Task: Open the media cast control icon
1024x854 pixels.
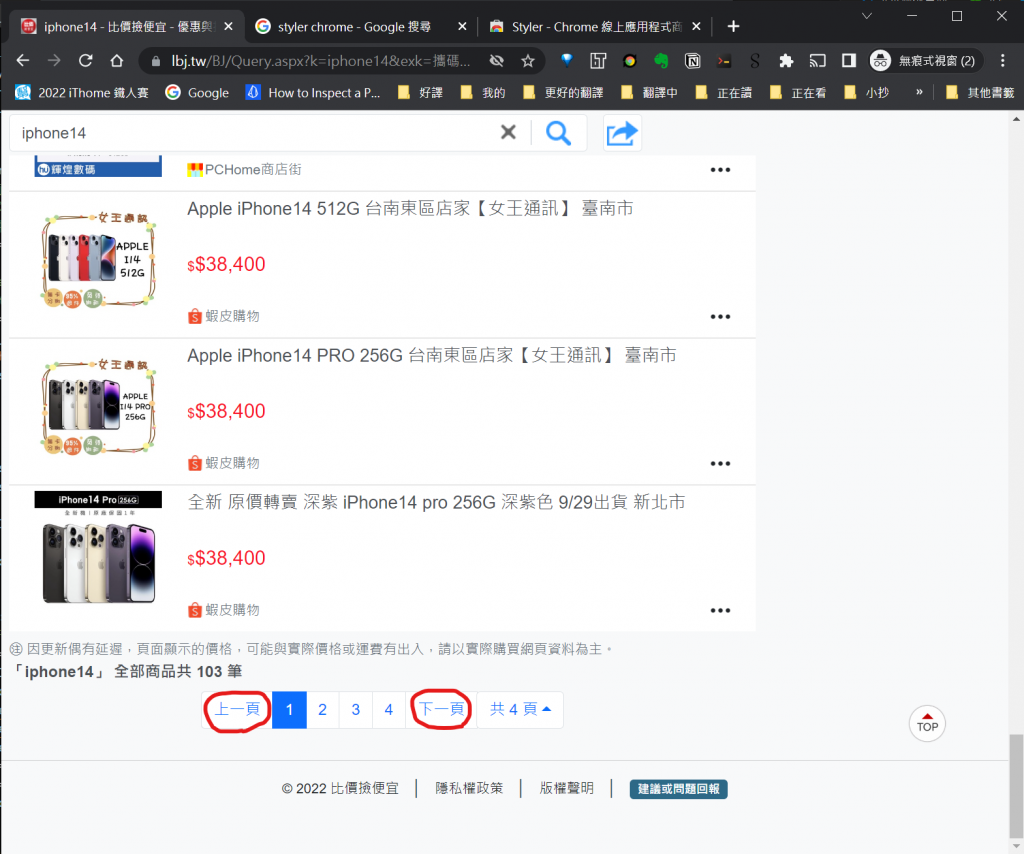Action: tap(818, 61)
